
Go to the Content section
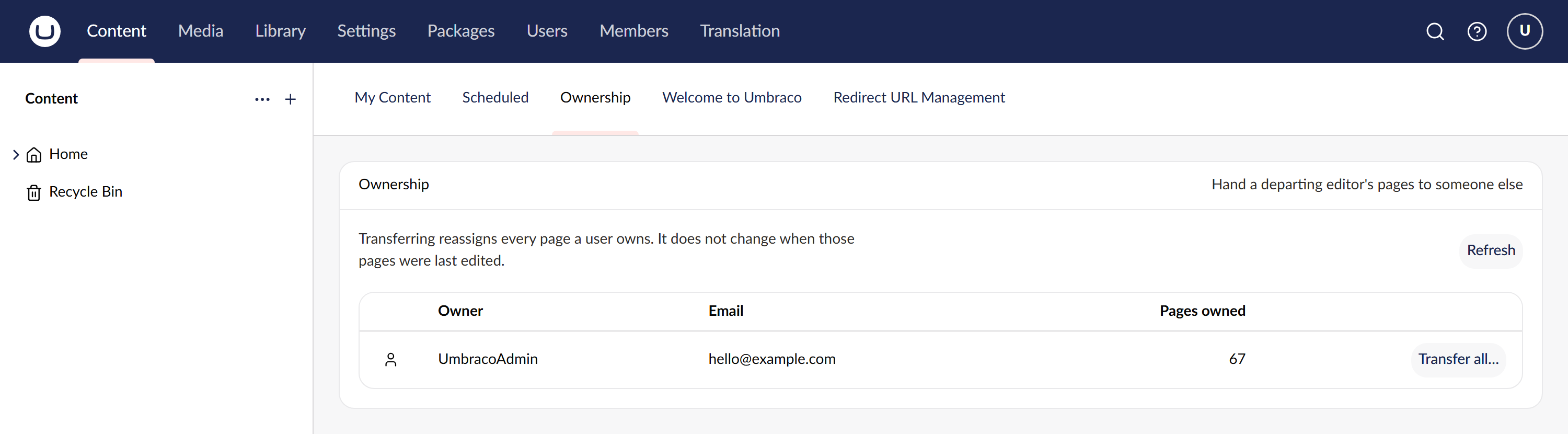click(x=116, y=31)
